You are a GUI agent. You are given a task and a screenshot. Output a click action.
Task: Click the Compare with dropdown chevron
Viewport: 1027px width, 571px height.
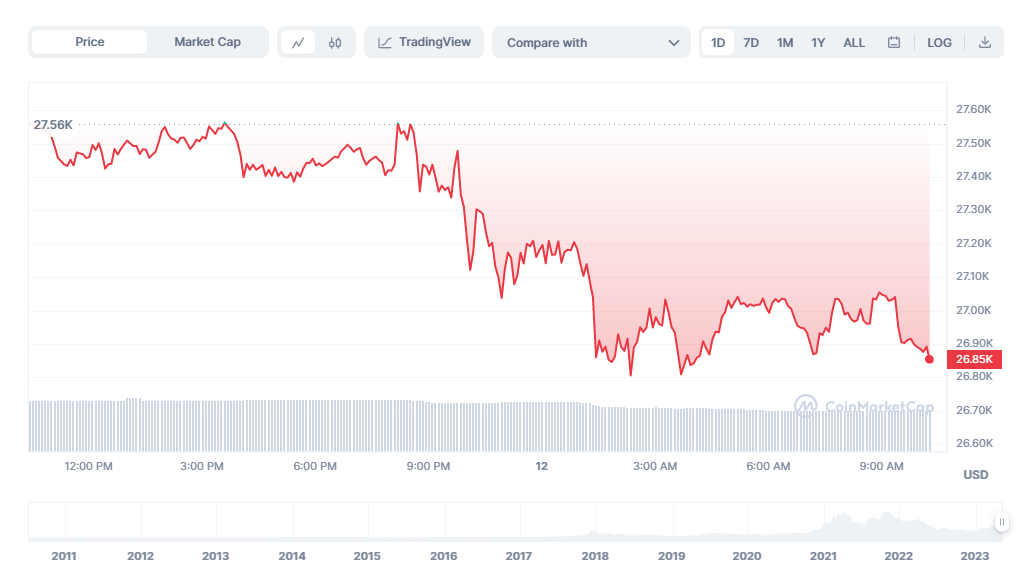pos(673,43)
